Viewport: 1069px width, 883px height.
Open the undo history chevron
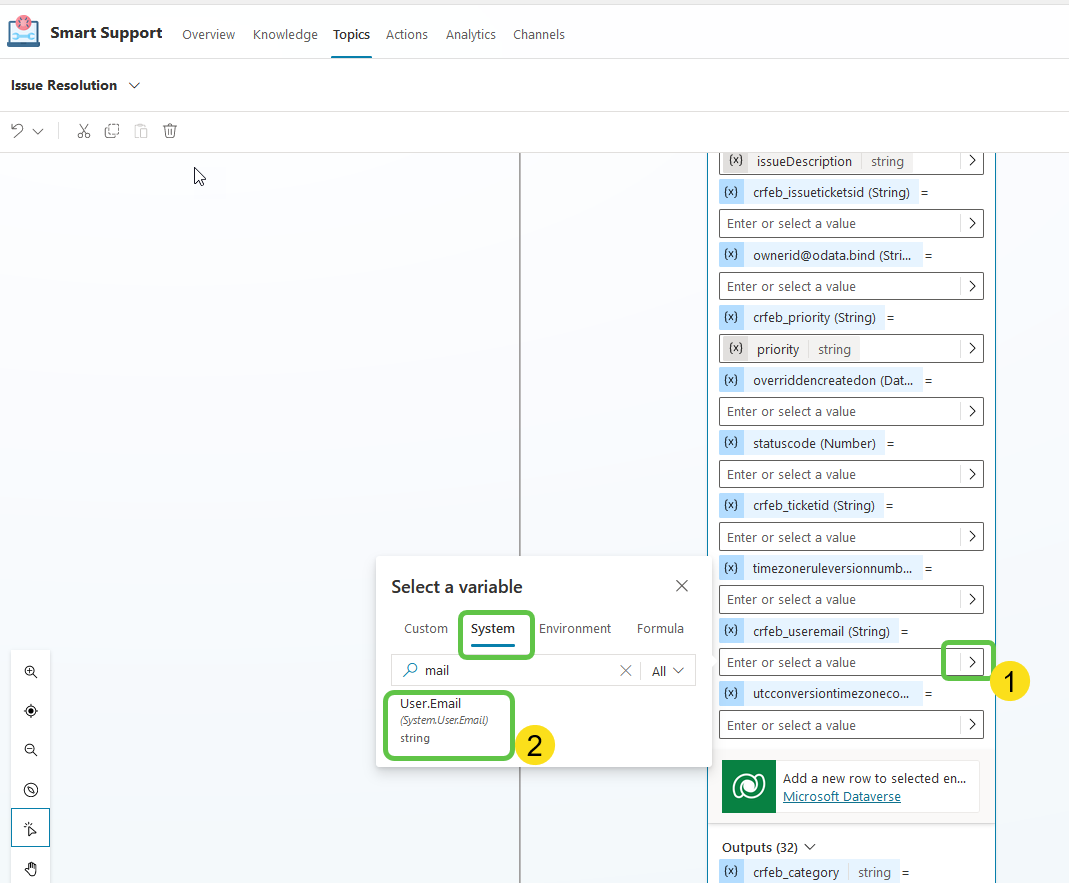[38, 131]
